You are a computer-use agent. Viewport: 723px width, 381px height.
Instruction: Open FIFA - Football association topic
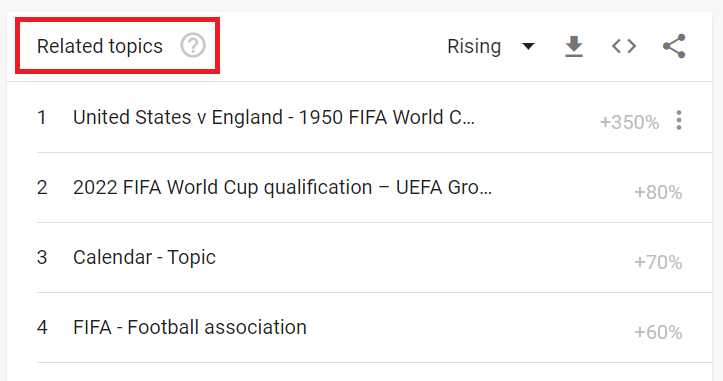(190, 327)
